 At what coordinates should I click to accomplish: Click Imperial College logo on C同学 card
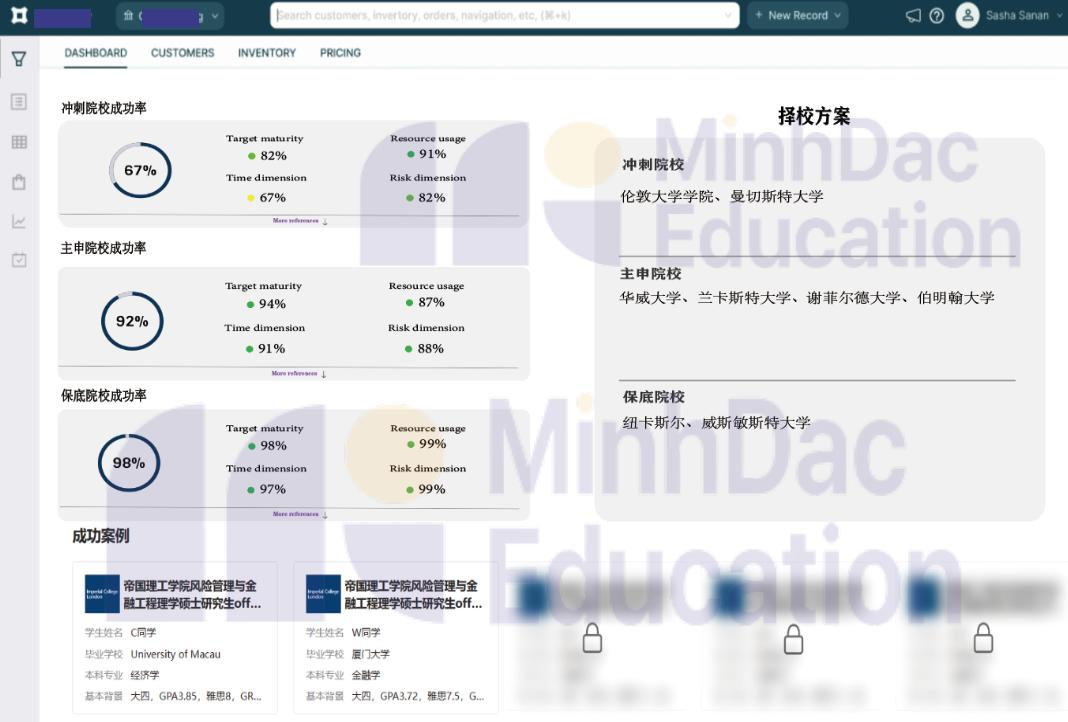pyautogui.click(x=102, y=594)
